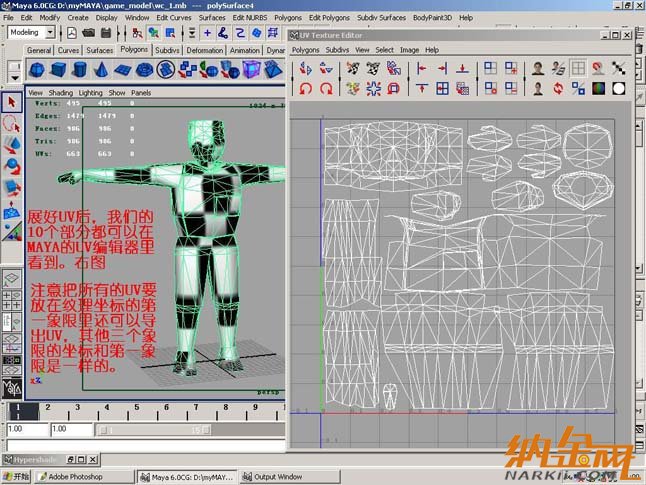
Task: Click the Show Manipulator tool
Action: pos(12,232)
